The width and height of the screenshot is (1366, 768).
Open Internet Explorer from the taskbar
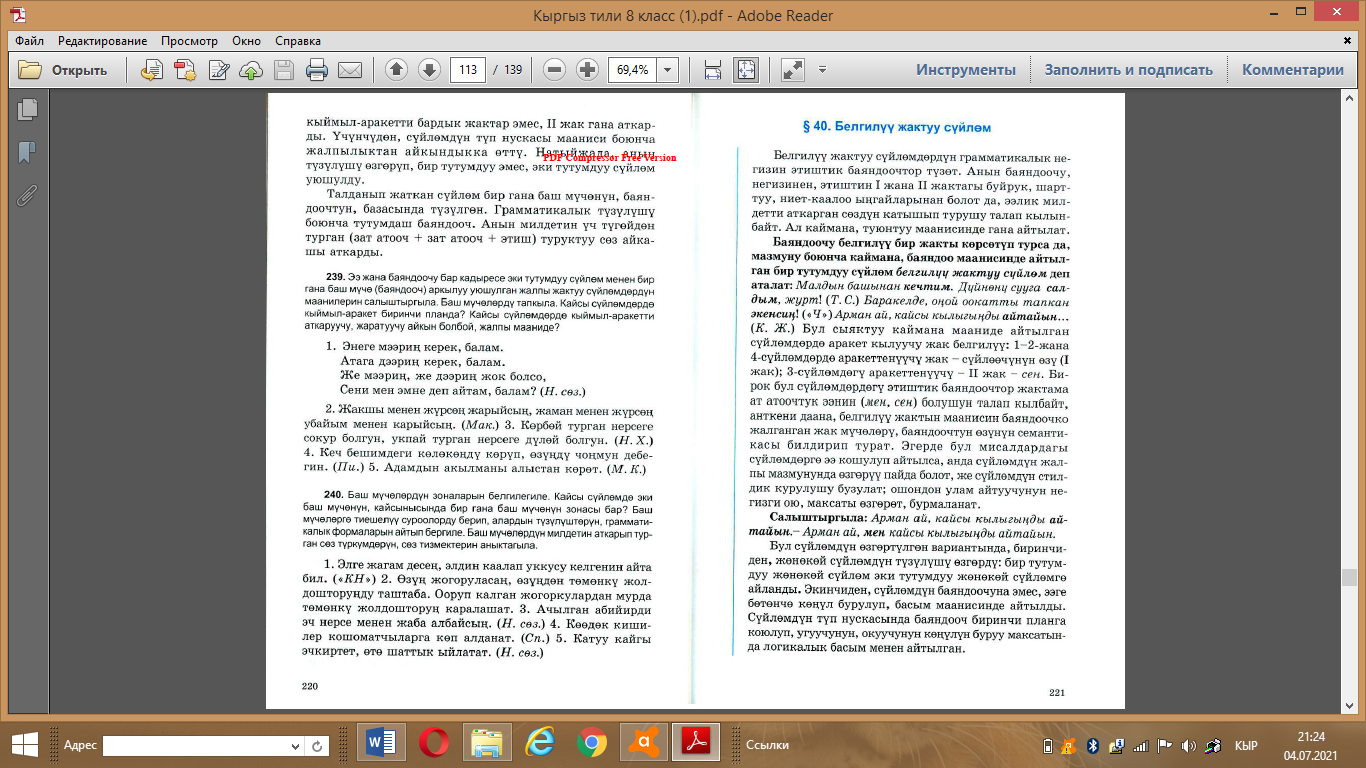point(538,743)
